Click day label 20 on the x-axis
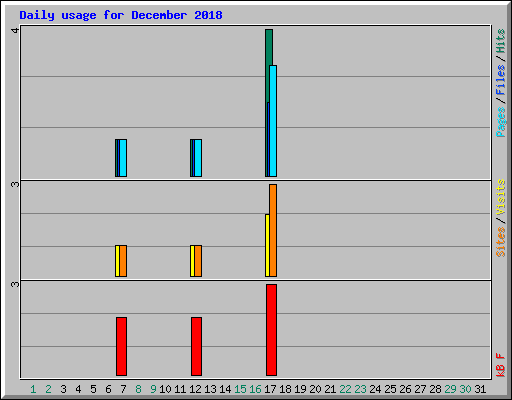Screen dimensions: 512x400 pos(315,389)
